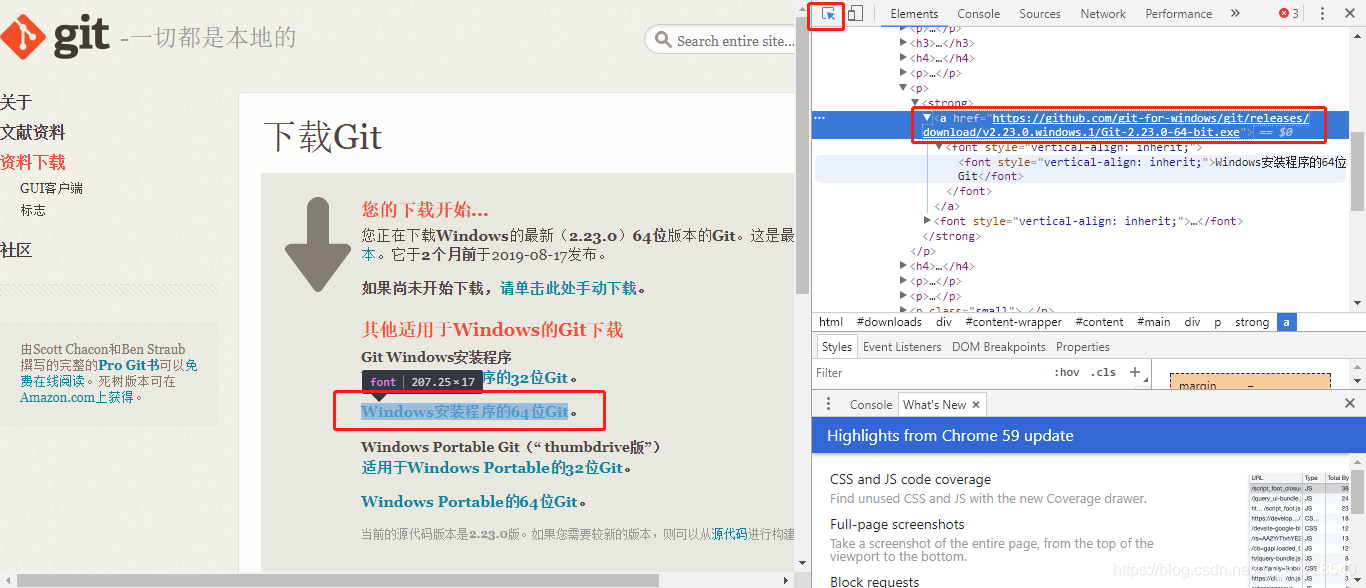Open the Properties pane tab

1083,347
